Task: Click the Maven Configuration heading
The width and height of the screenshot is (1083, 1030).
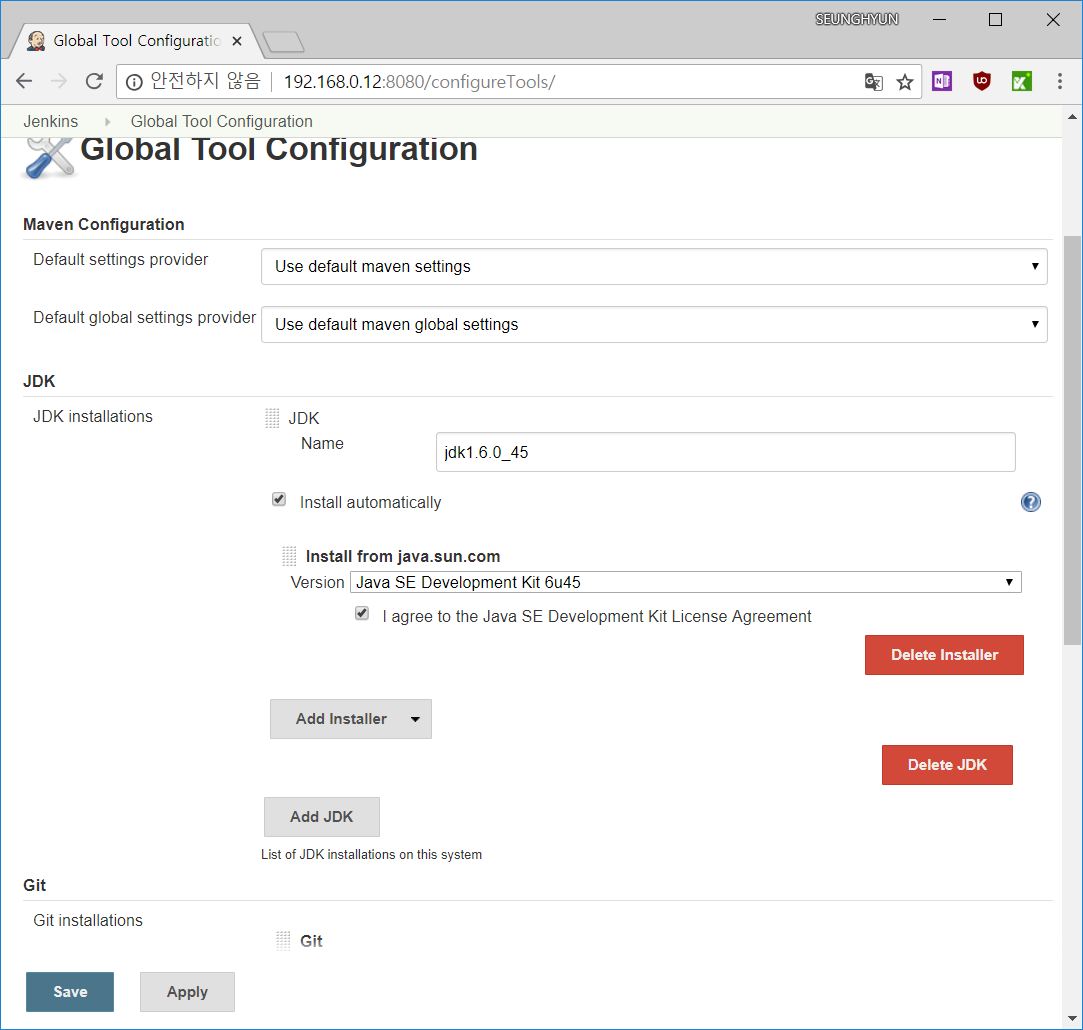Action: (x=104, y=225)
